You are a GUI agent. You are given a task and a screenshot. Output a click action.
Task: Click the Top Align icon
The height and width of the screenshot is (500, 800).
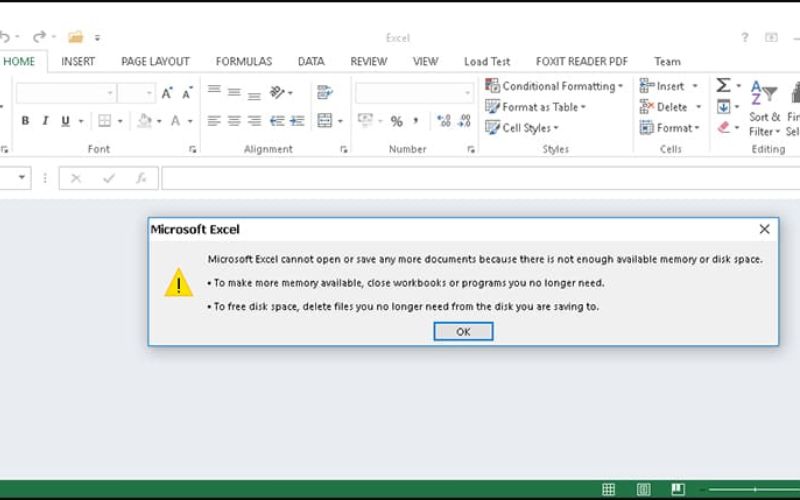click(214, 90)
